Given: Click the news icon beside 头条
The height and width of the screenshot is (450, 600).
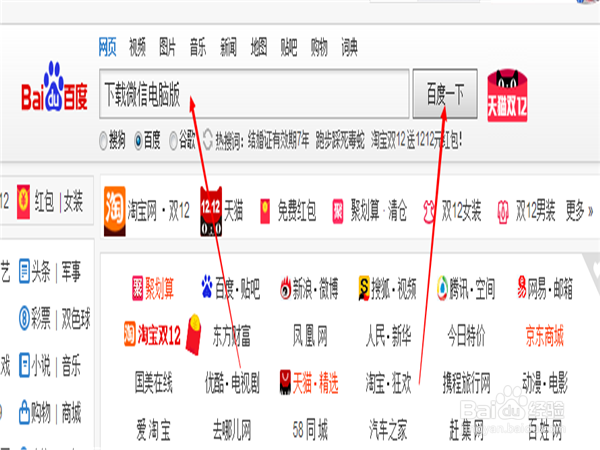Looking at the screenshot, I should [x=24, y=271].
